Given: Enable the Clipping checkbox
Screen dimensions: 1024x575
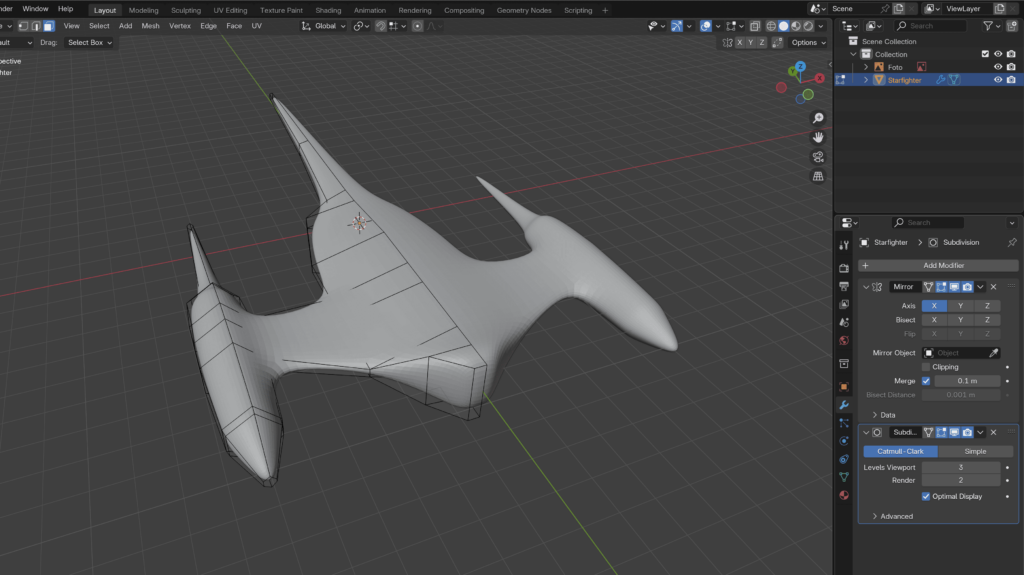Looking at the screenshot, I should pos(926,367).
